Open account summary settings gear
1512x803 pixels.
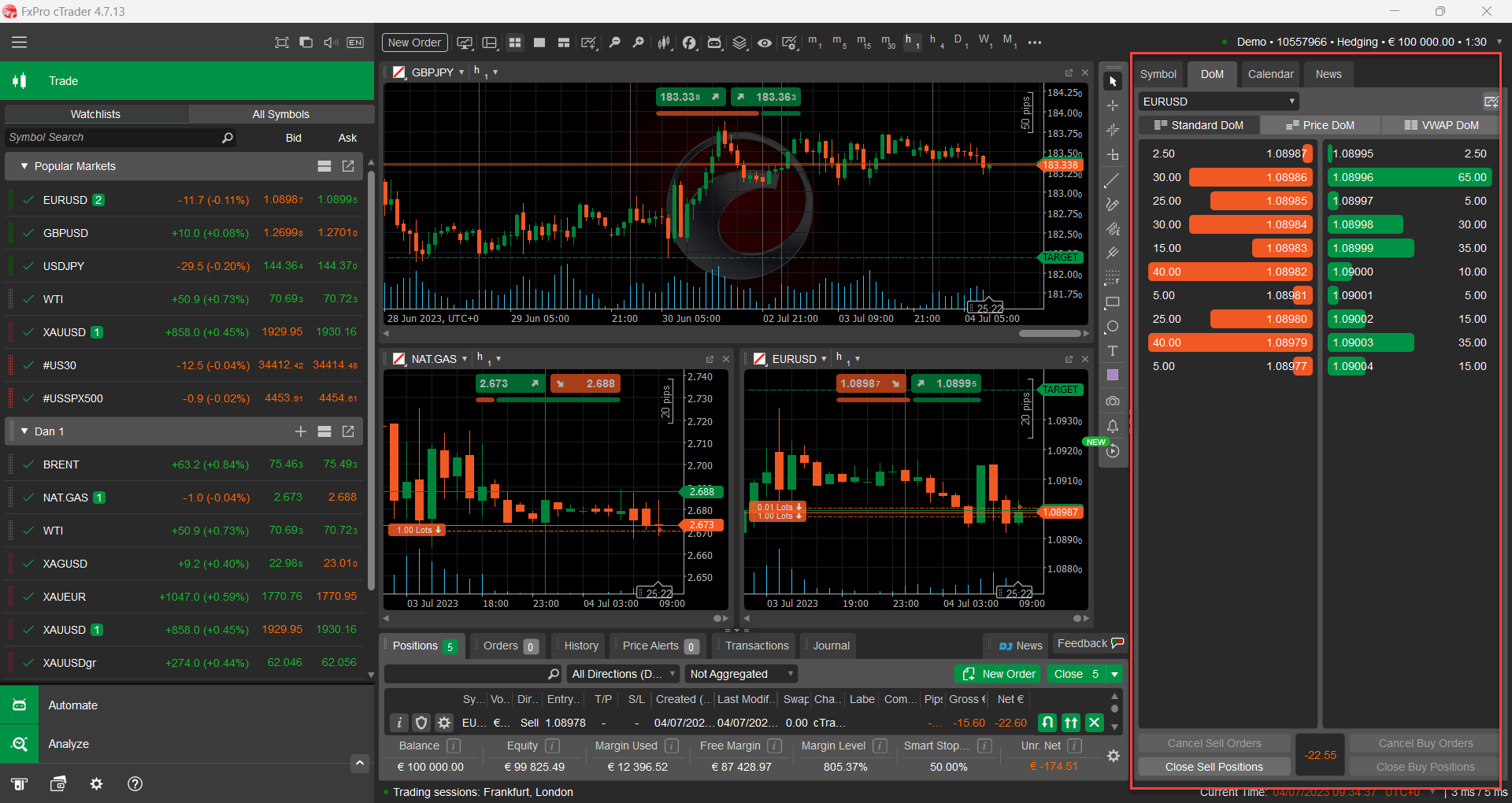(1114, 756)
